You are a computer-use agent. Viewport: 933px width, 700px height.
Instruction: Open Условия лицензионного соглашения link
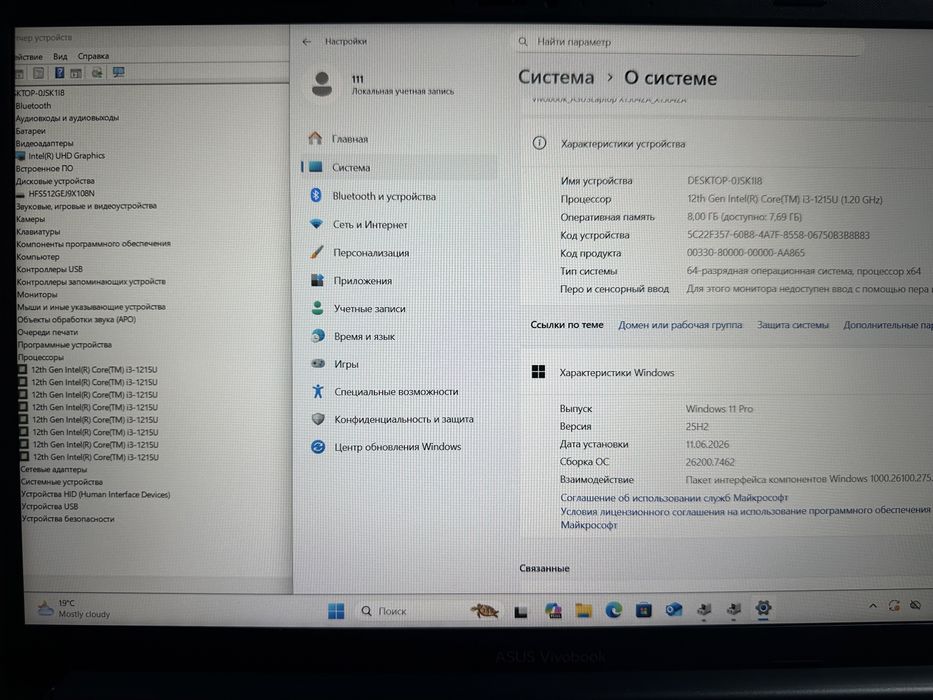(745, 518)
